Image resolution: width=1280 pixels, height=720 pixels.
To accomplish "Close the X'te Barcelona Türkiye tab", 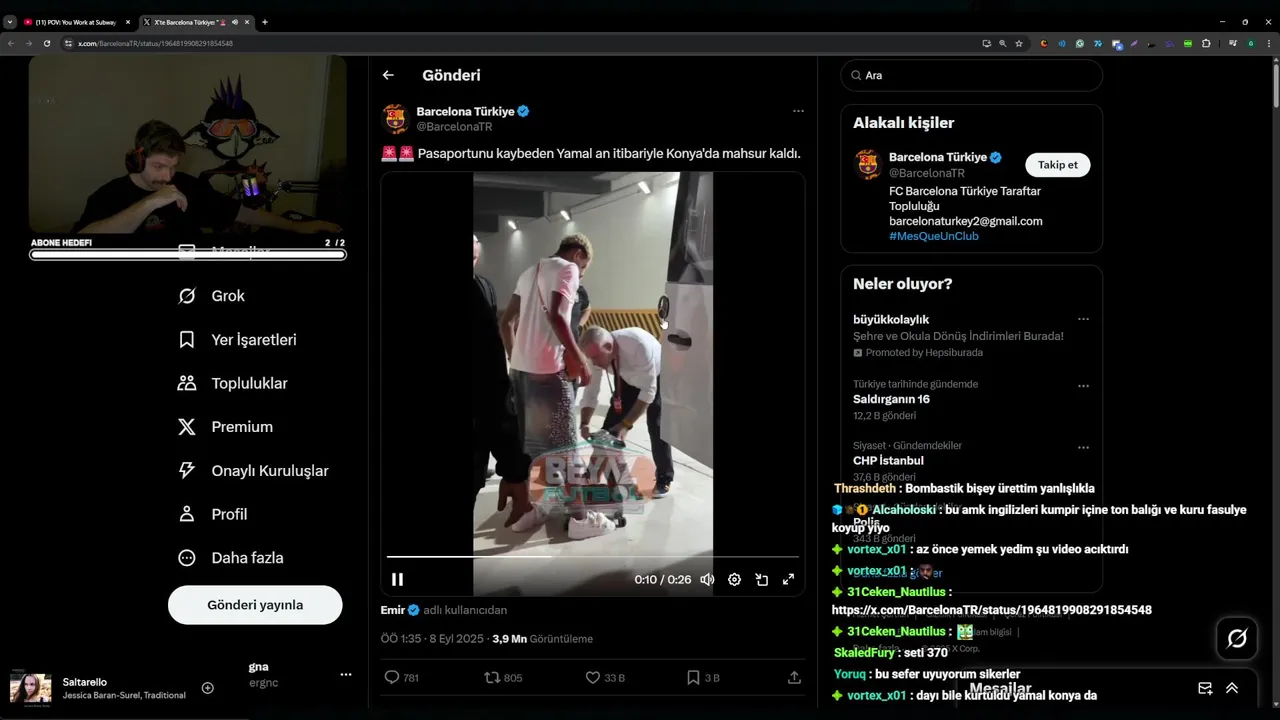I will 248,22.
